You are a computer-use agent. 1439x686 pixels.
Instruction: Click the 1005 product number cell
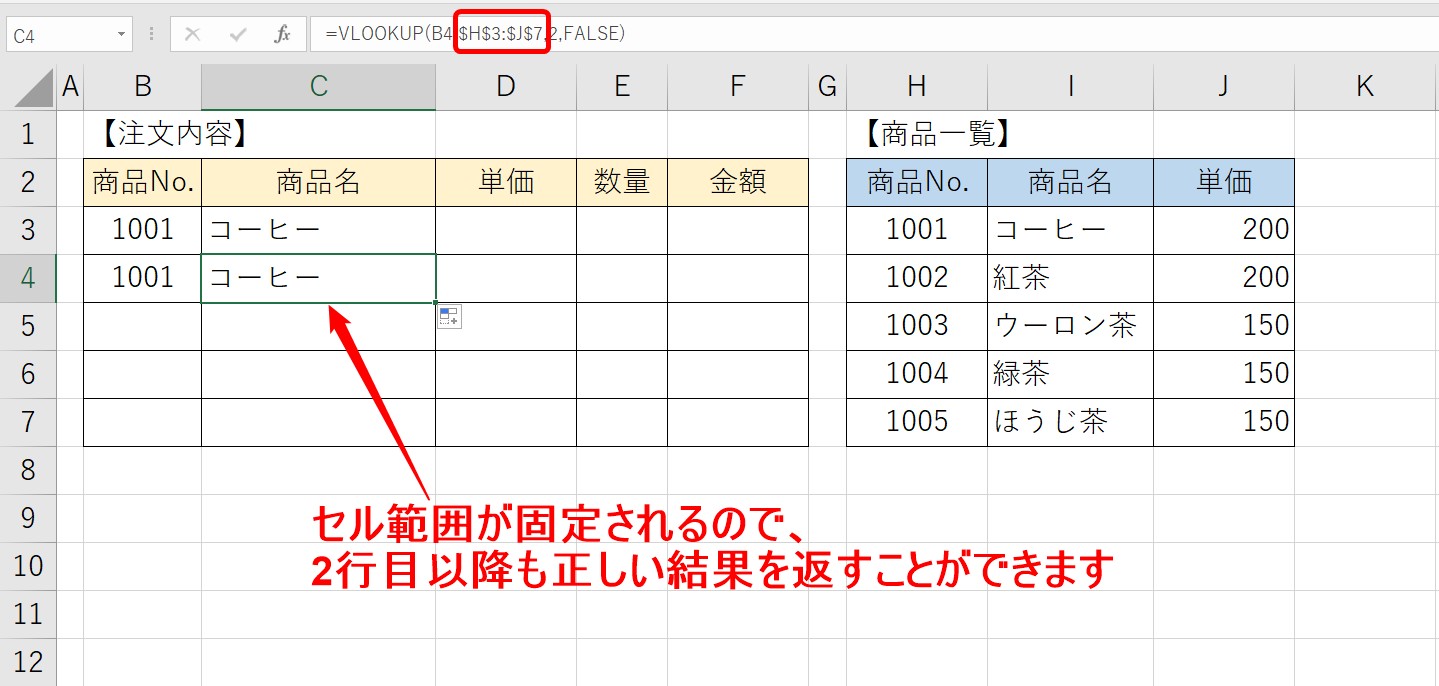coord(916,421)
